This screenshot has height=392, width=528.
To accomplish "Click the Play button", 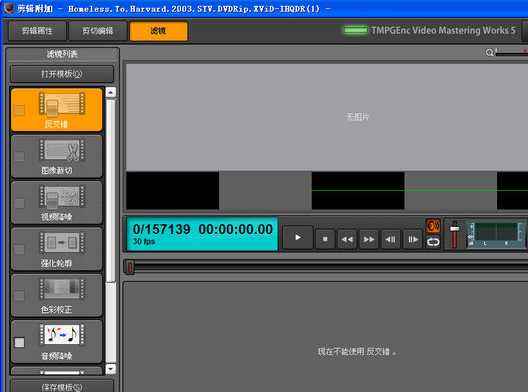I will click(x=298, y=237).
